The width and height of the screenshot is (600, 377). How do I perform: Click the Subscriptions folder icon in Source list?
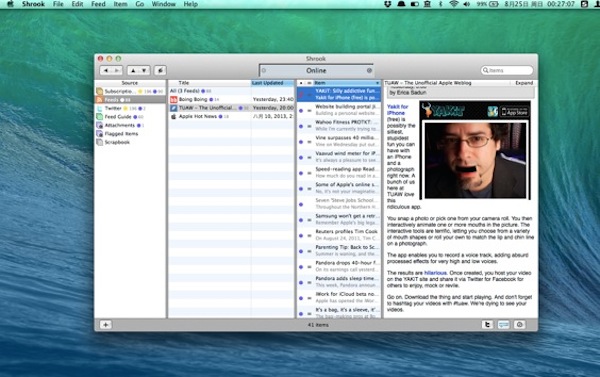[x=99, y=91]
